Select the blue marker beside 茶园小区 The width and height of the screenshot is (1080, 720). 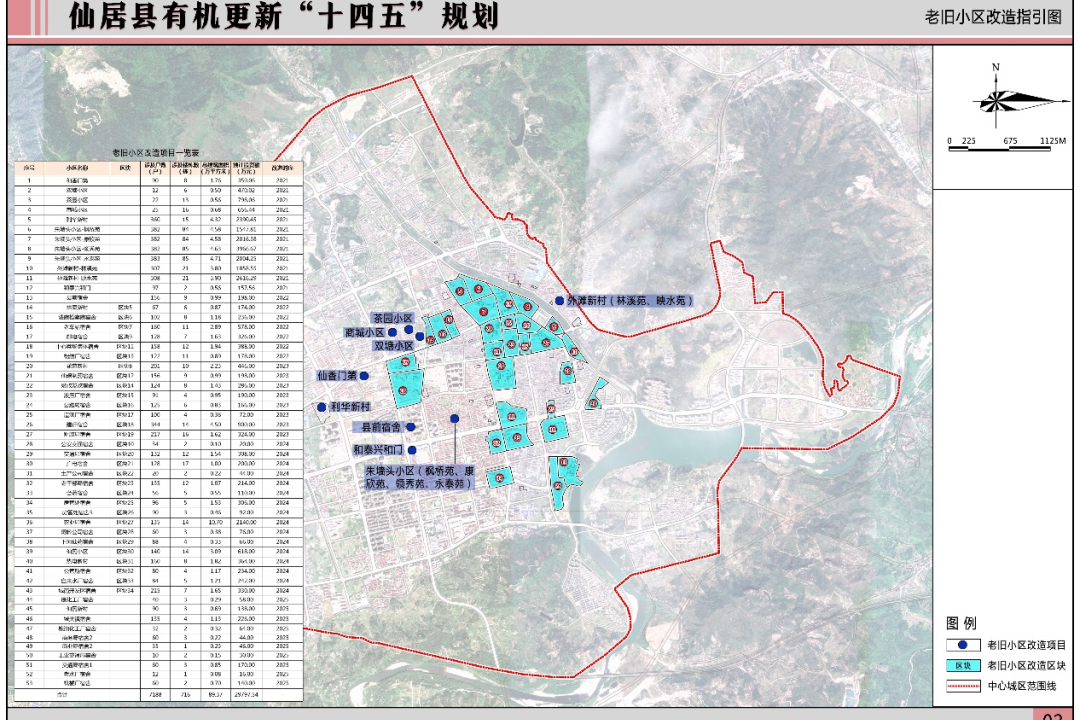pyautogui.click(x=409, y=329)
